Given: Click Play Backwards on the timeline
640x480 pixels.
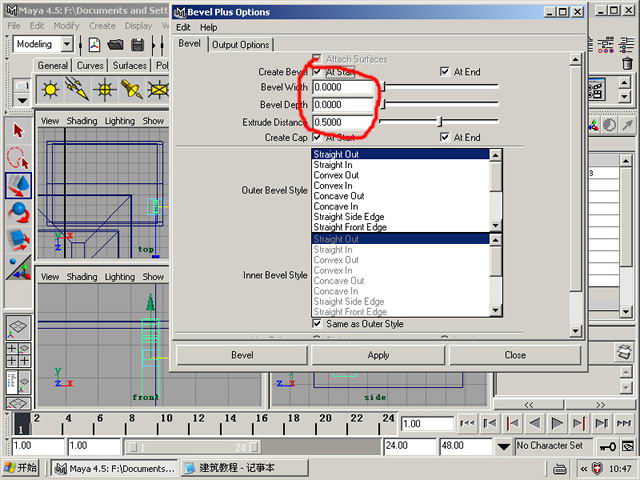Looking at the screenshot, I should (535, 423).
